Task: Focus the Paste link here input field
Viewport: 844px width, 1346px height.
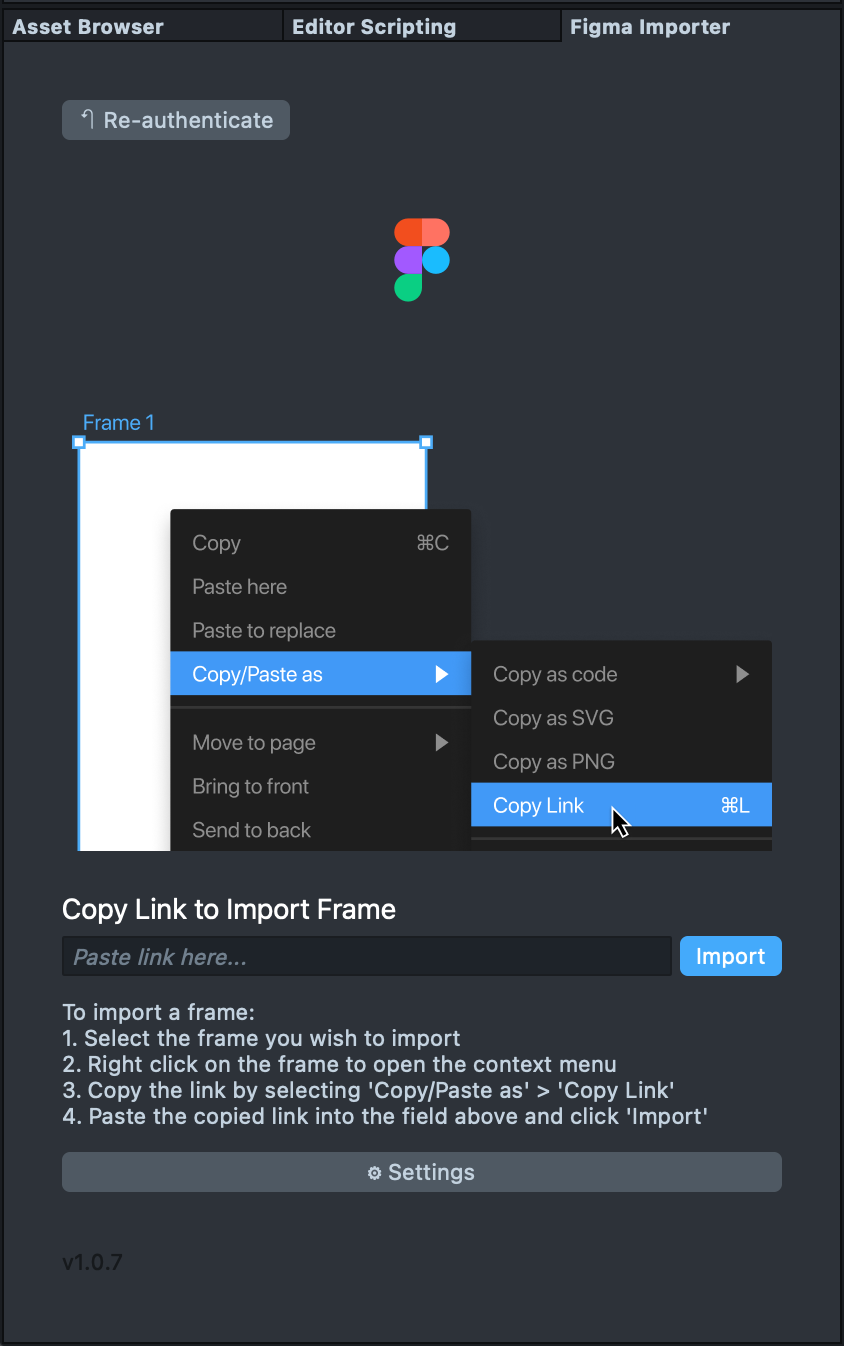Action: pyautogui.click(x=366, y=957)
